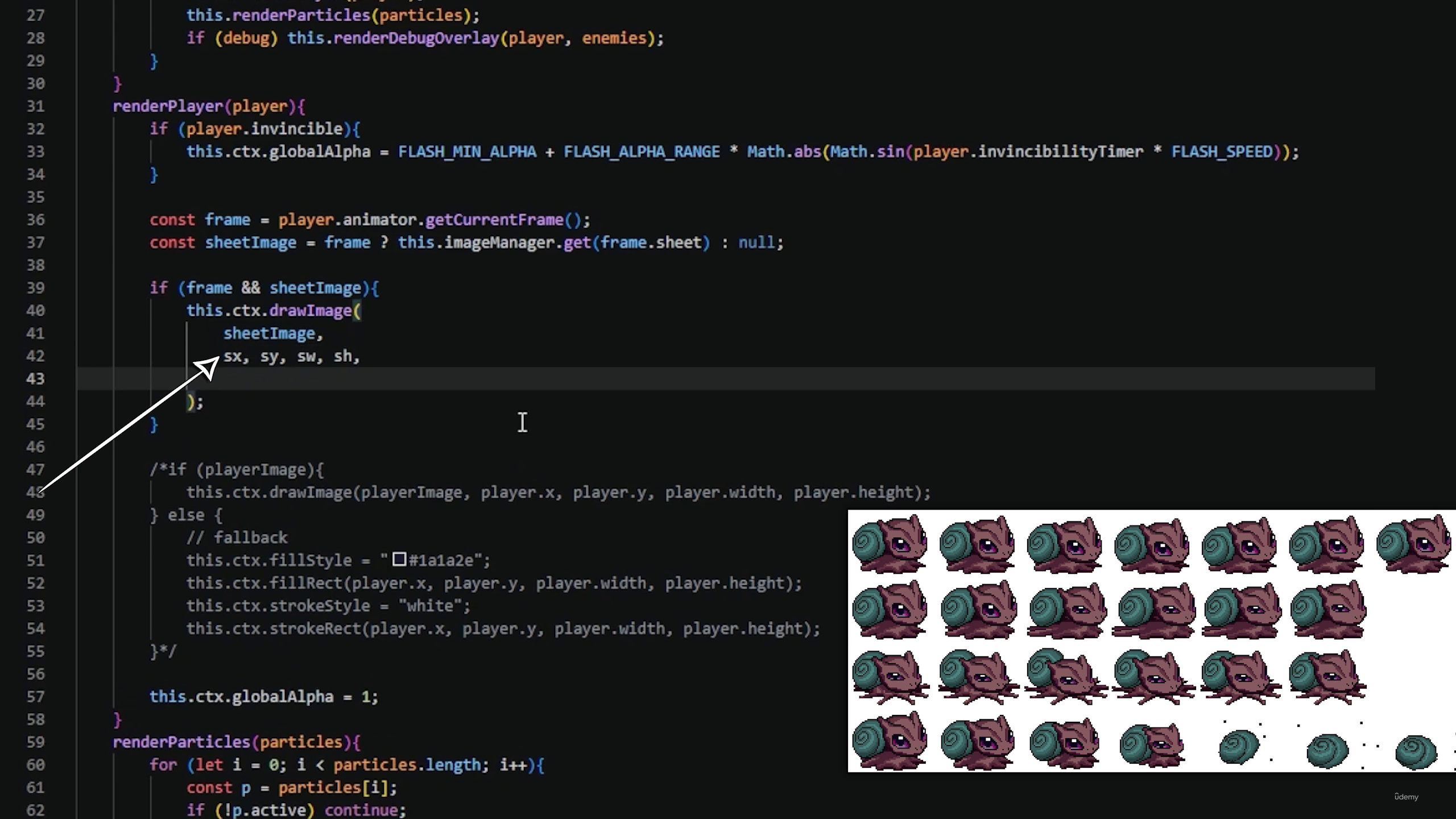Click 'frame.sheet' on line 37
This screenshot has width=1456, height=819.
(651, 243)
